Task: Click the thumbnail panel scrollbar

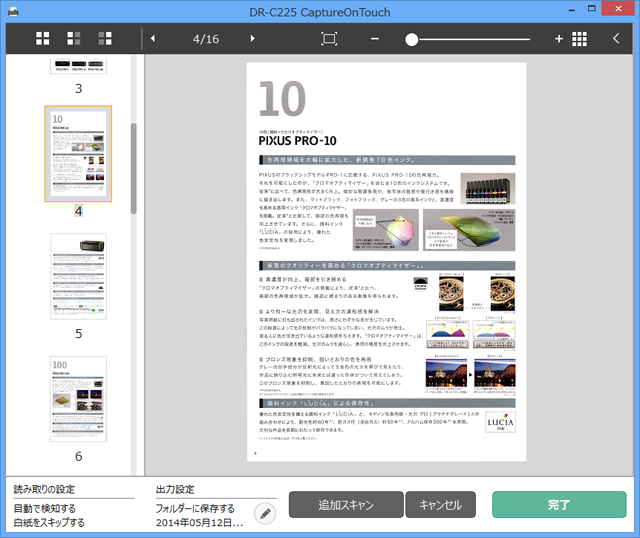Action: click(133, 168)
